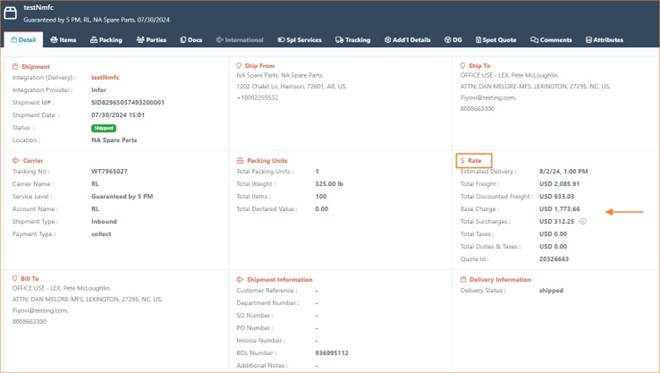Click Delivery Status value shipped
The width and height of the screenshot is (660, 373).
click(551, 290)
